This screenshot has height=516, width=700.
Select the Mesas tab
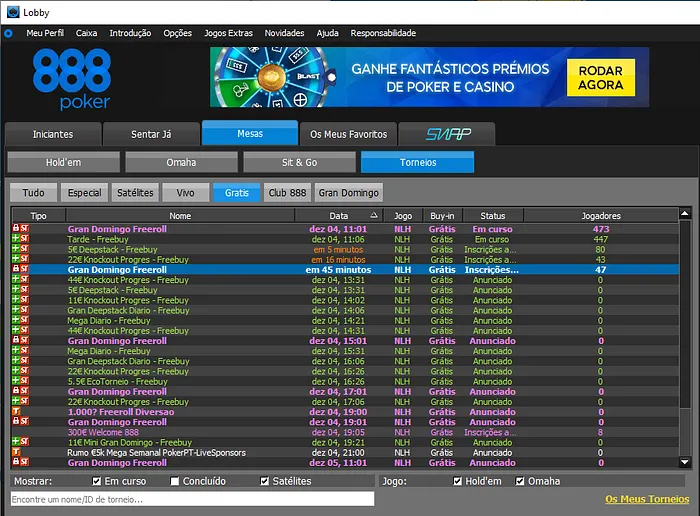(x=250, y=133)
